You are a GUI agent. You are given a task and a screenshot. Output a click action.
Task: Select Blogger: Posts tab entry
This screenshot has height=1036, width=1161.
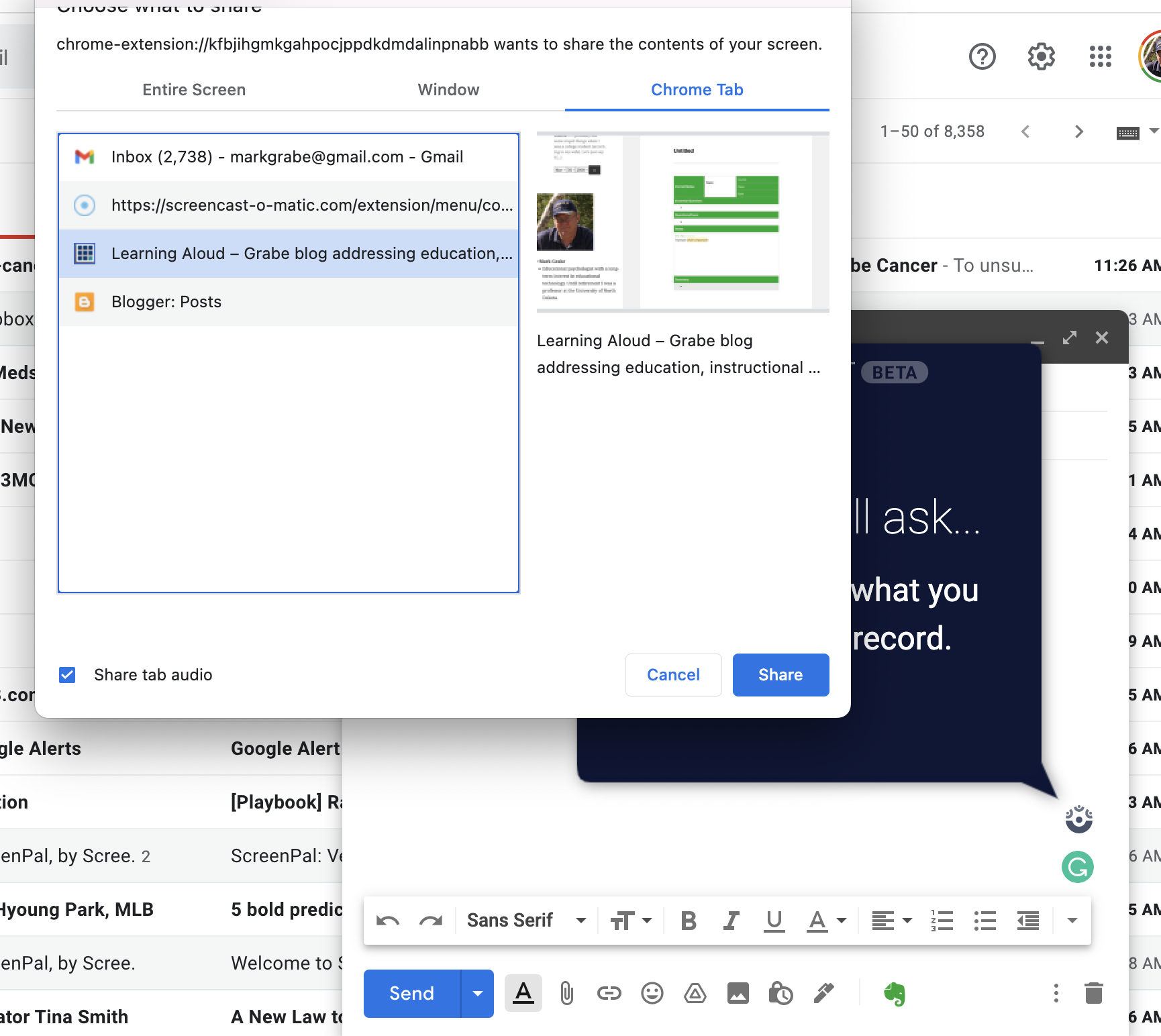(x=289, y=302)
